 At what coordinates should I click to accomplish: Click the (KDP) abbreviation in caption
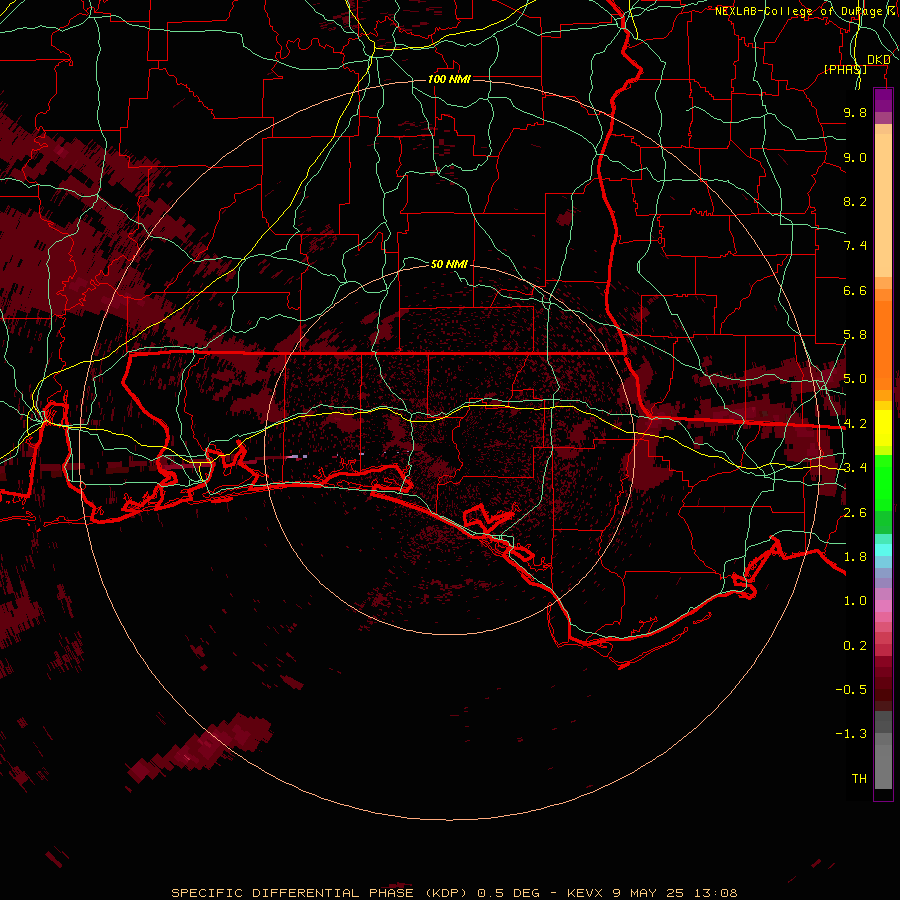tap(447, 893)
